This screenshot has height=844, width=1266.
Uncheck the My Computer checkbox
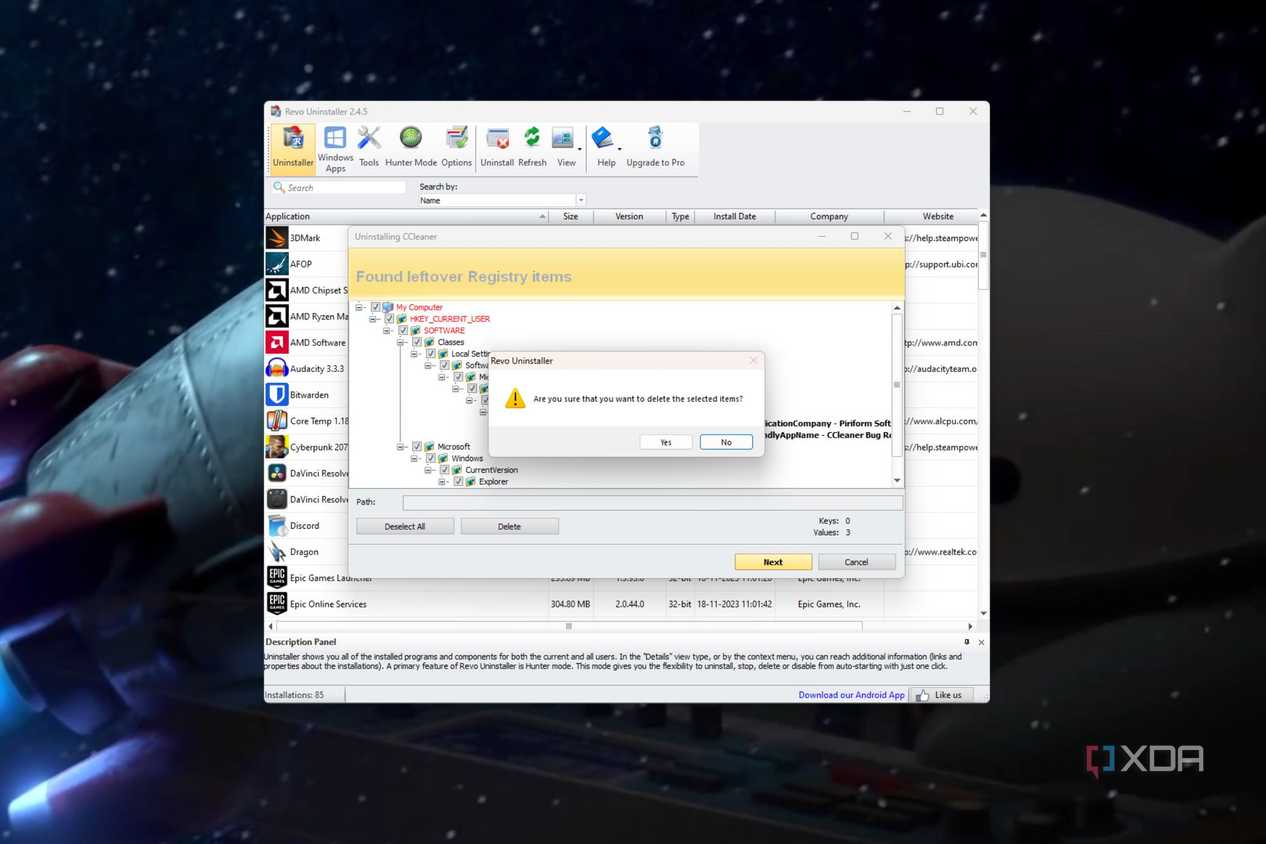pyautogui.click(x=376, y=308)
